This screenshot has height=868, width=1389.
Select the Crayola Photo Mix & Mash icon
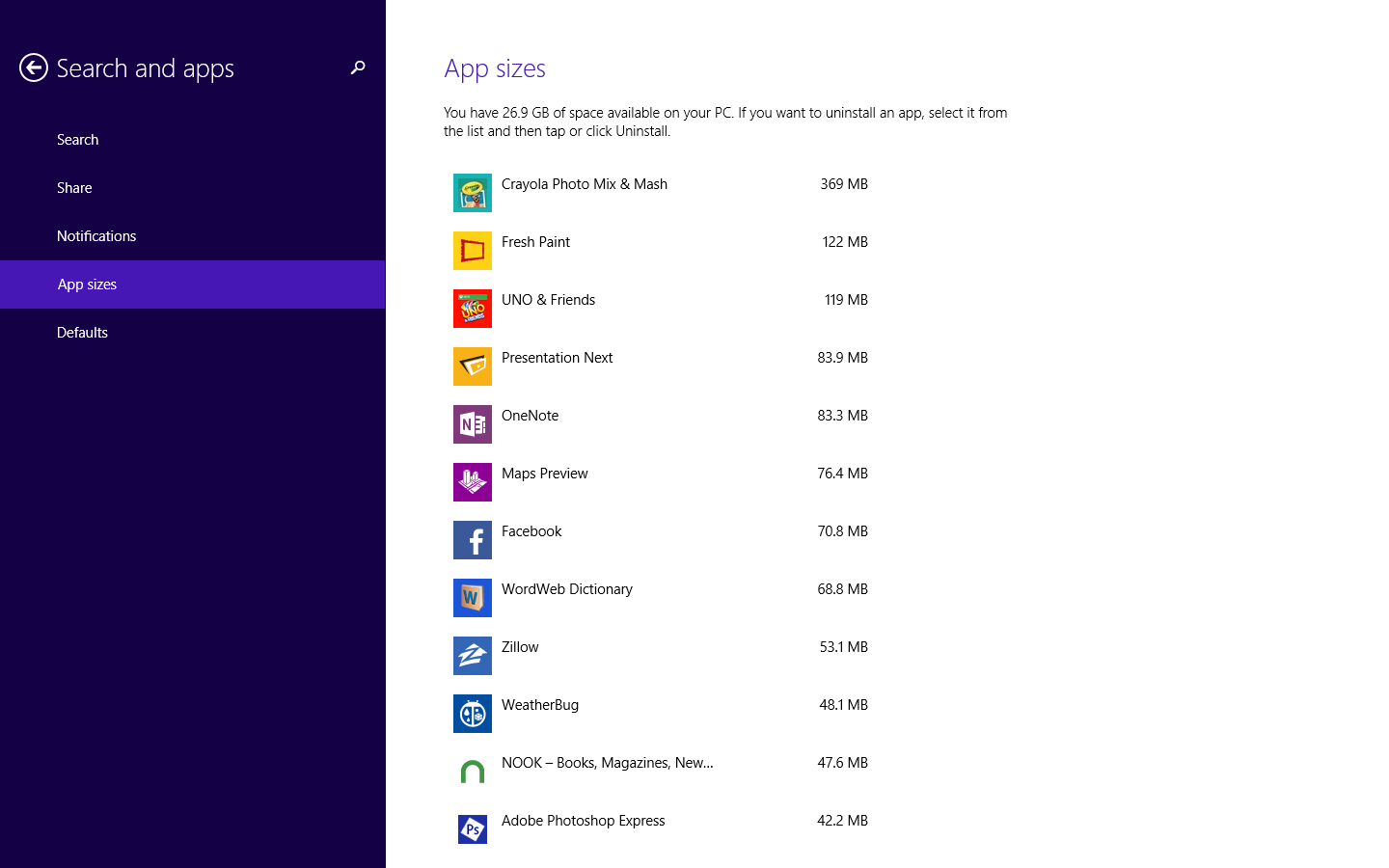click(x=473, y=193)
